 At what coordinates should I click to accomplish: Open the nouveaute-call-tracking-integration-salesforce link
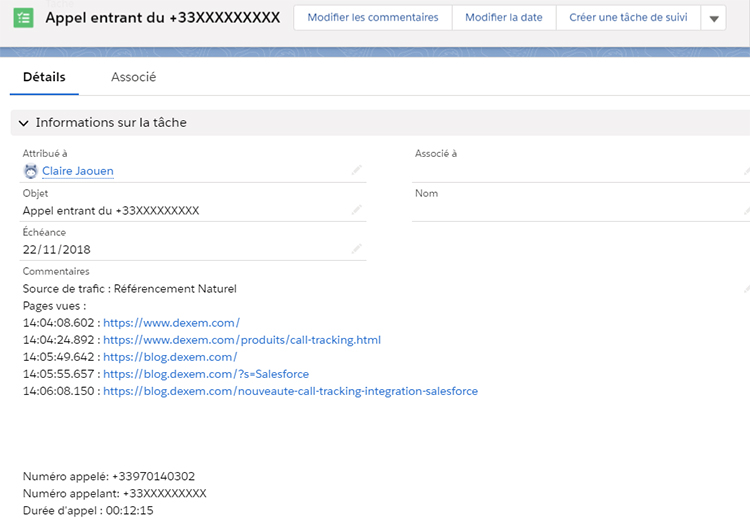pos(290,391)
